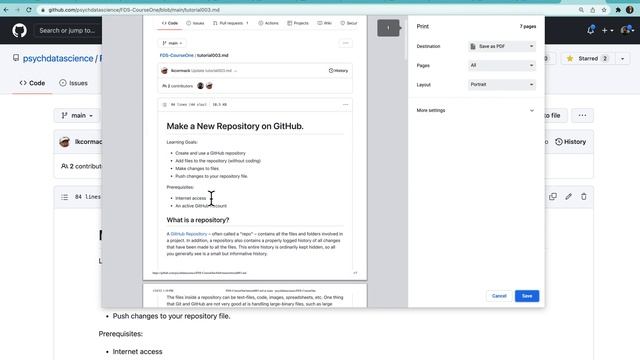Open the notifications bell
Viewport: 640px width, 360px height.
591,30
